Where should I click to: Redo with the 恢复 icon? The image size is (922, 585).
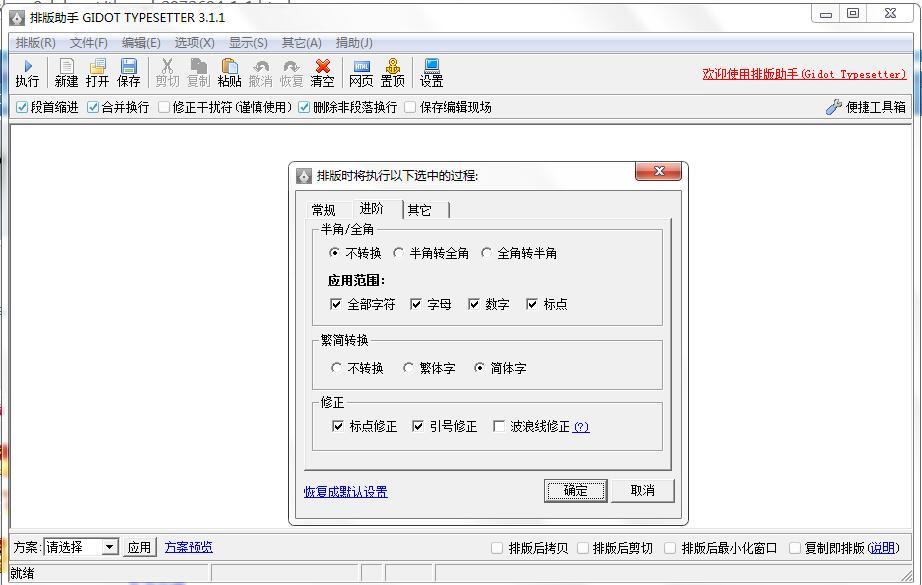coord(291,73)
